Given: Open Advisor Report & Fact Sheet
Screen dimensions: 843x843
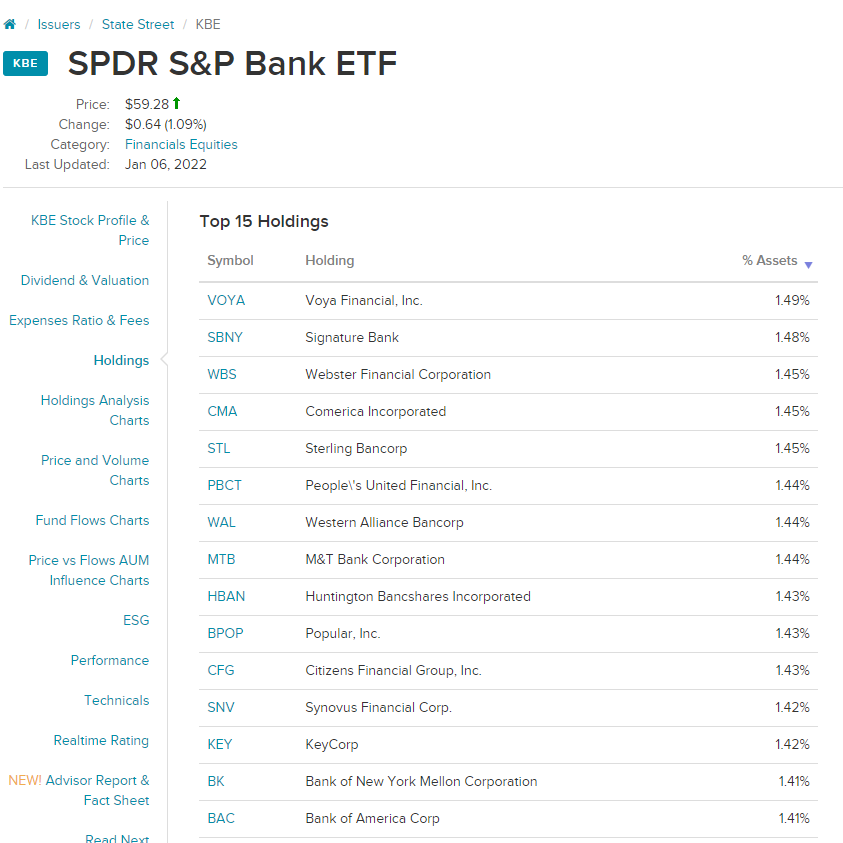Looking at the screenshot, I should click(x=97, y=790).
